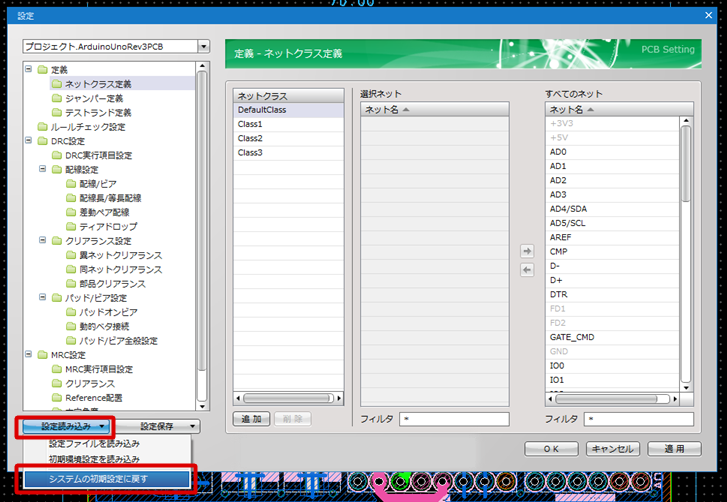727x502 pixels.
Task: Select the GATE_CMD net
Action: coord(612,337)
